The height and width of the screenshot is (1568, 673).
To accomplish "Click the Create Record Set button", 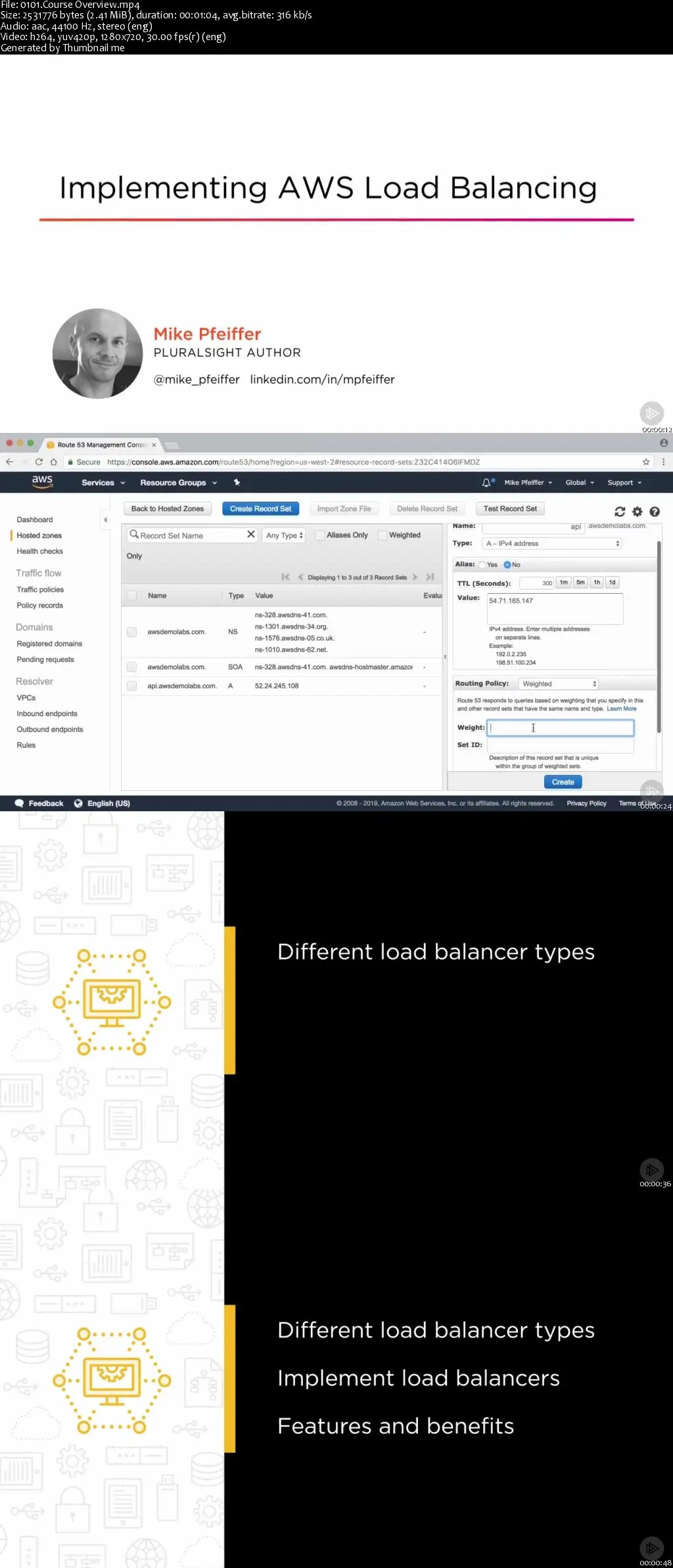I will click(261, 508).
